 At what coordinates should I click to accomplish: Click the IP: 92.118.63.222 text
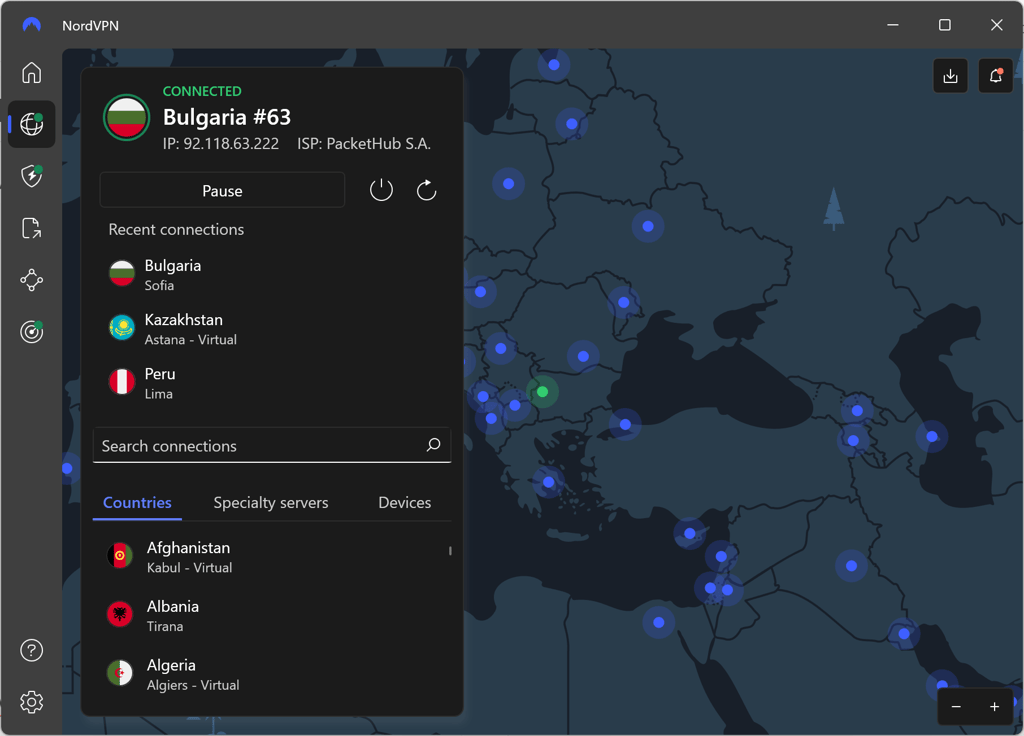(221, 144)
